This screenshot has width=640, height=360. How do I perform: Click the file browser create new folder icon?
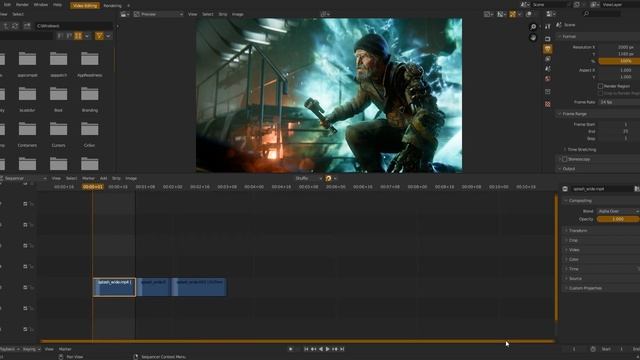27,26
